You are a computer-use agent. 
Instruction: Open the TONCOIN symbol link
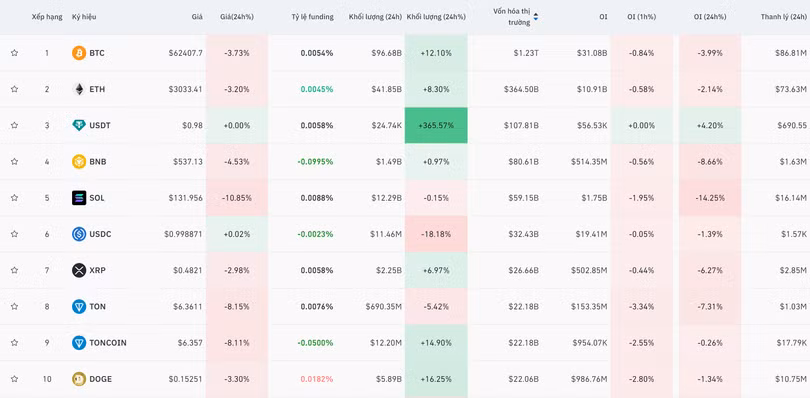[x=108, y=342]
